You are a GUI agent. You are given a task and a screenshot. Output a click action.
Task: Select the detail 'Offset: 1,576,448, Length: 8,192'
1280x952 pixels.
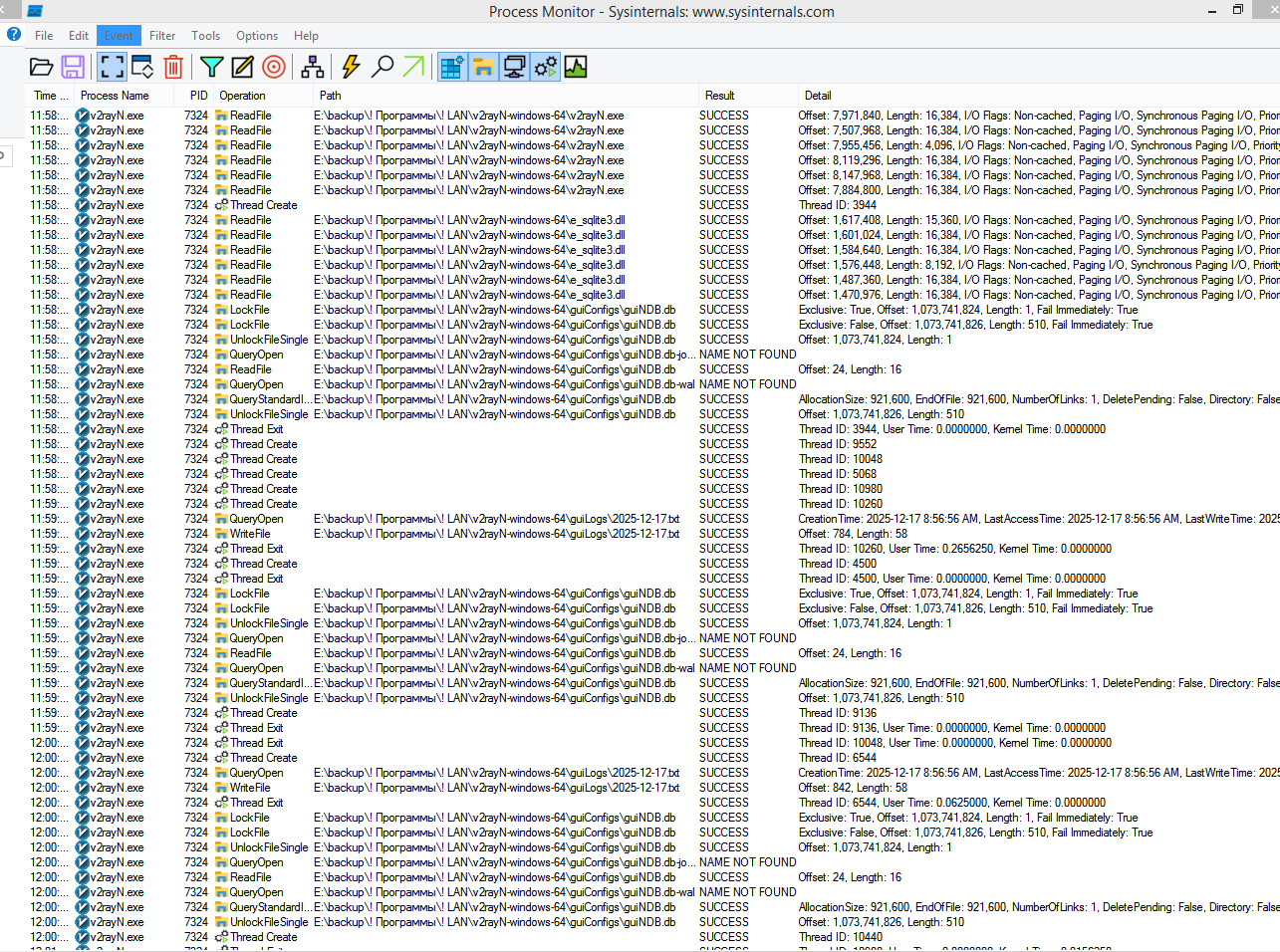(1039, 265)
